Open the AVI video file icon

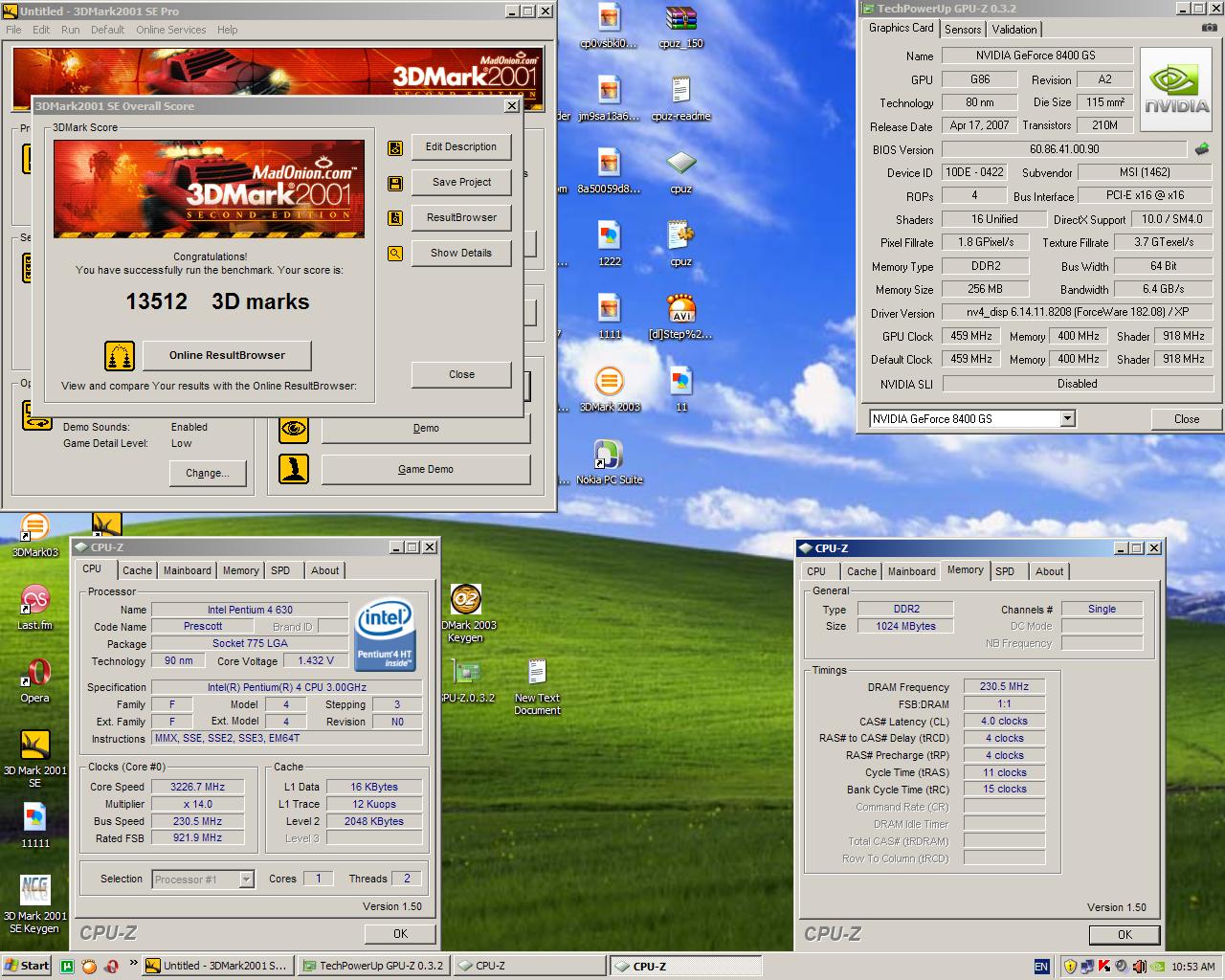[x=680, y=316]
